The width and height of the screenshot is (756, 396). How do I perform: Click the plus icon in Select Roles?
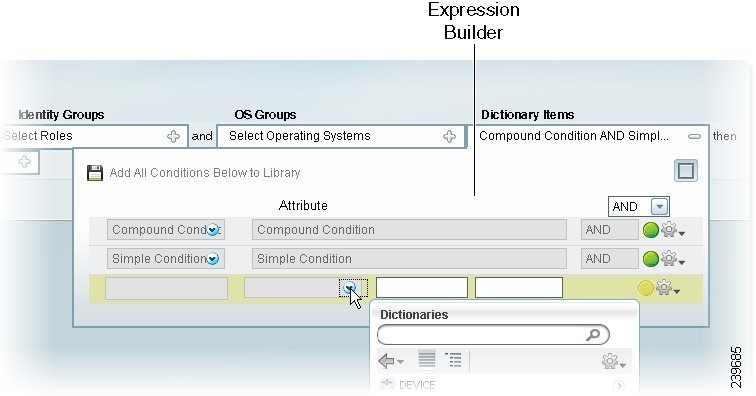[174, 137]
